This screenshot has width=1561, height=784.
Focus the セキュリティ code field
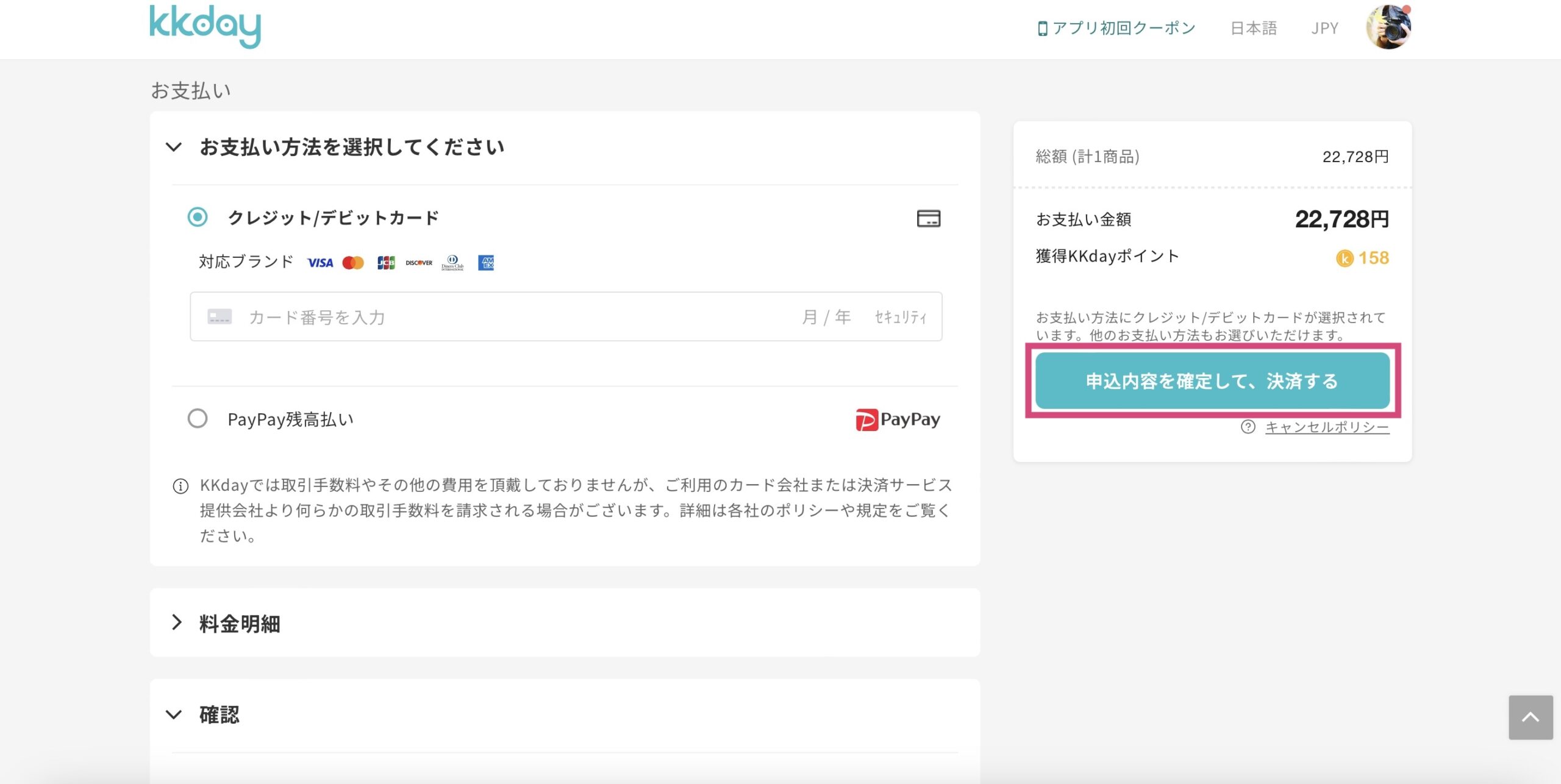pos(901,317)
